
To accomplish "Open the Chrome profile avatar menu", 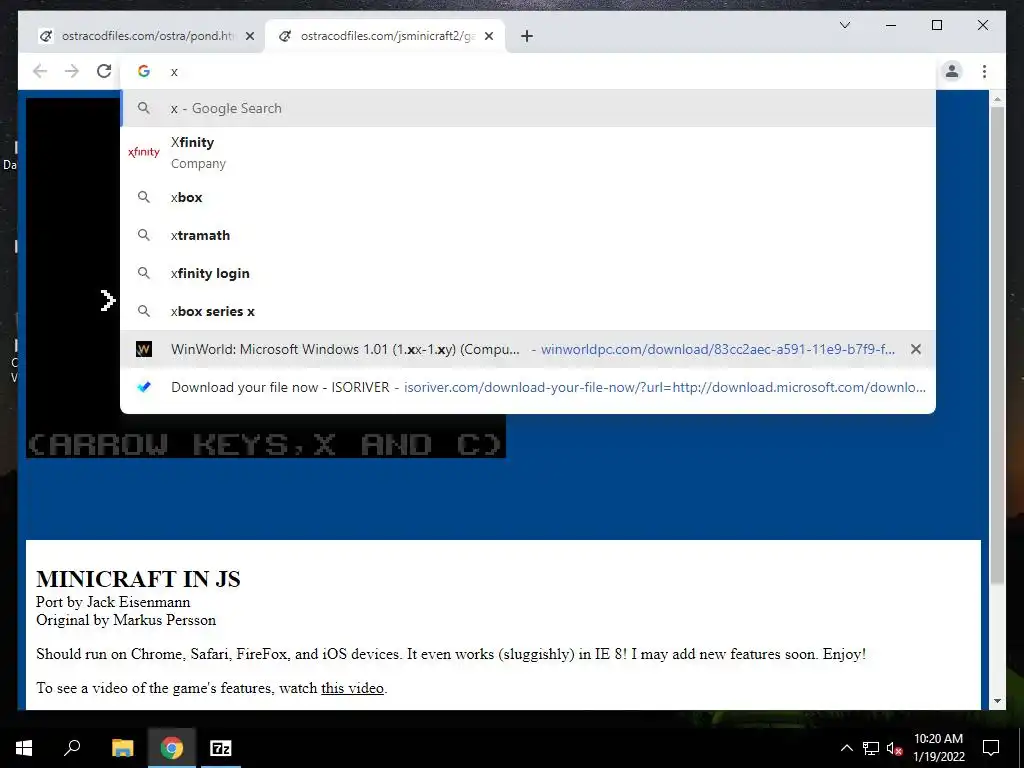I will coord(952,71).
